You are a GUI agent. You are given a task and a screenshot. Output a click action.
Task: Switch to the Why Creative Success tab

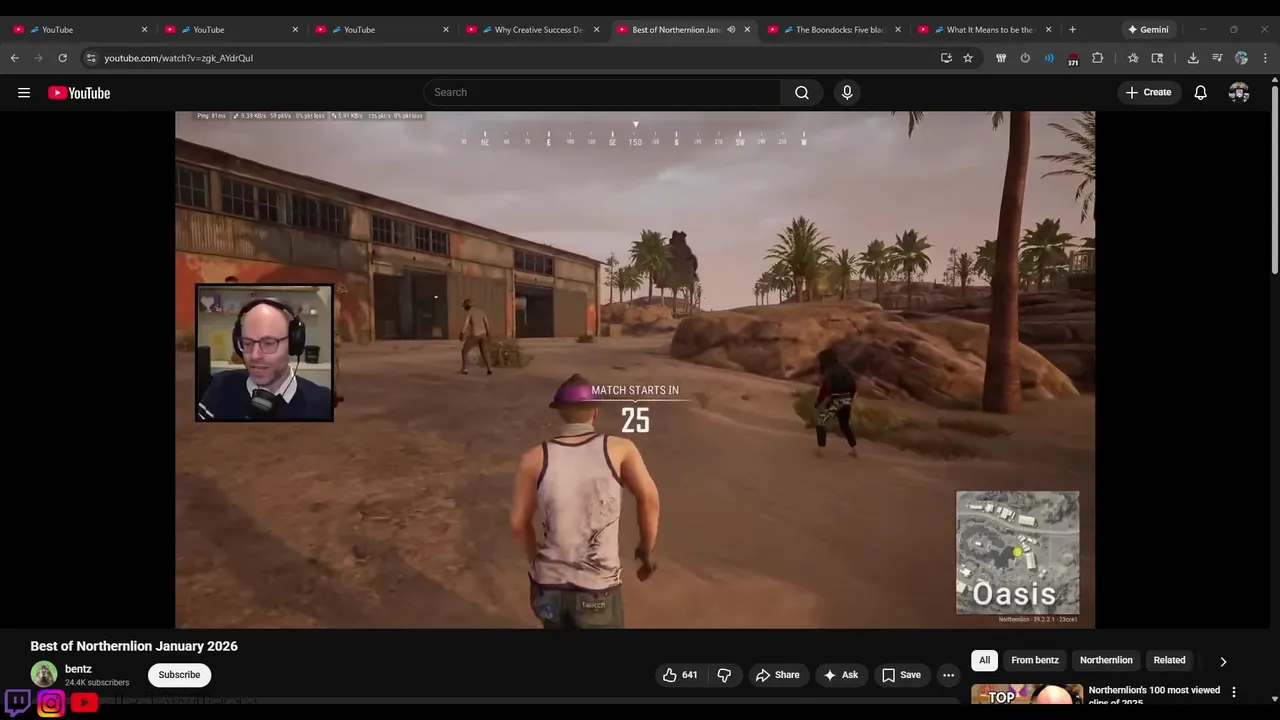tap(533, 29)
